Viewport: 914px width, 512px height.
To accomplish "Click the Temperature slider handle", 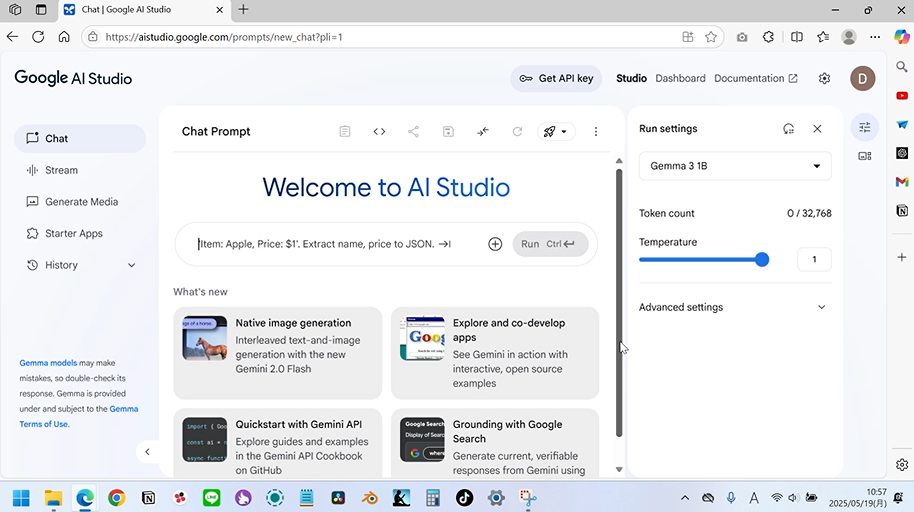I will (762, 259).
